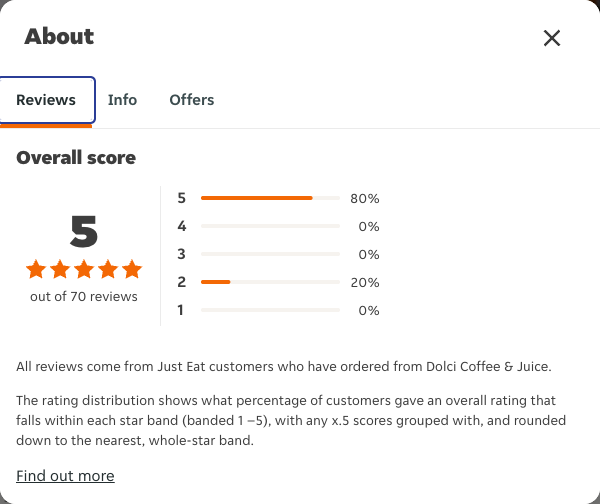Switch to the Info tab
This screenshot has height=504, width=600.
122,100
